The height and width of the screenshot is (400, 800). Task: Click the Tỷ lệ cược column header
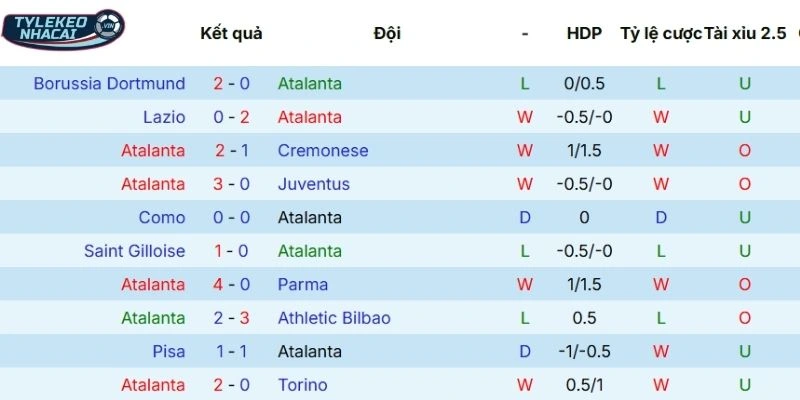660,33
